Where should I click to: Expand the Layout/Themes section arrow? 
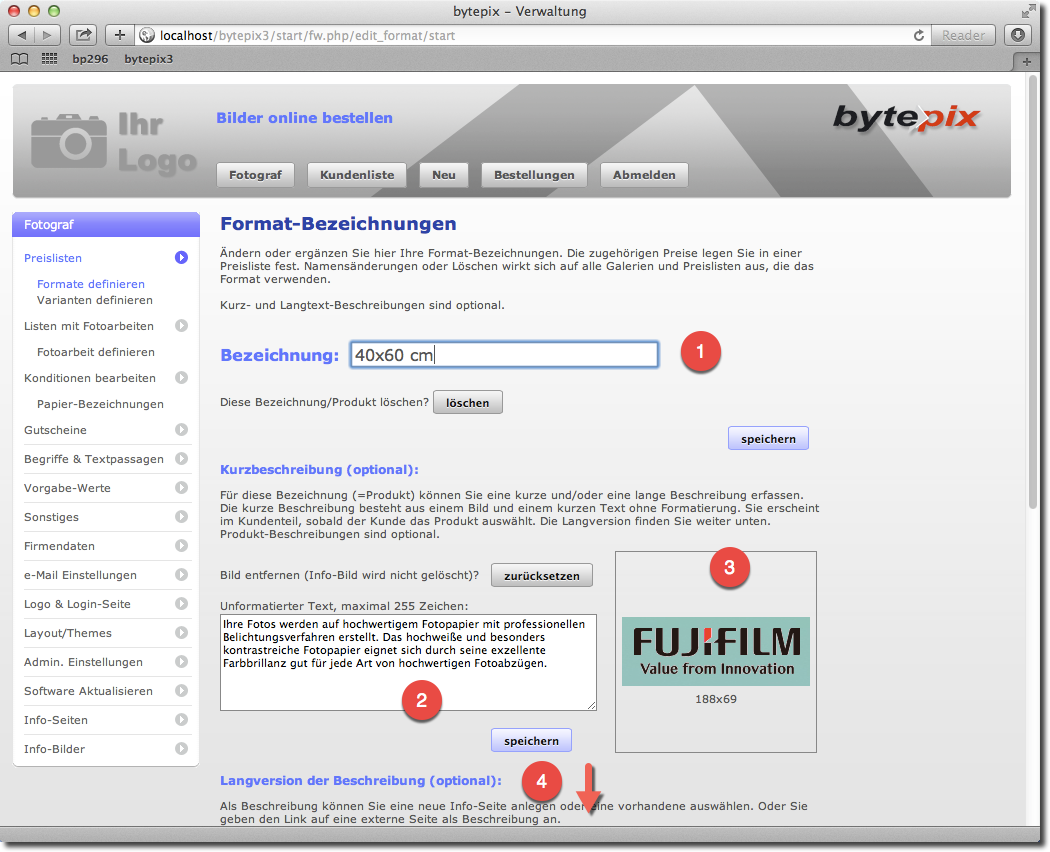(181, 632)
